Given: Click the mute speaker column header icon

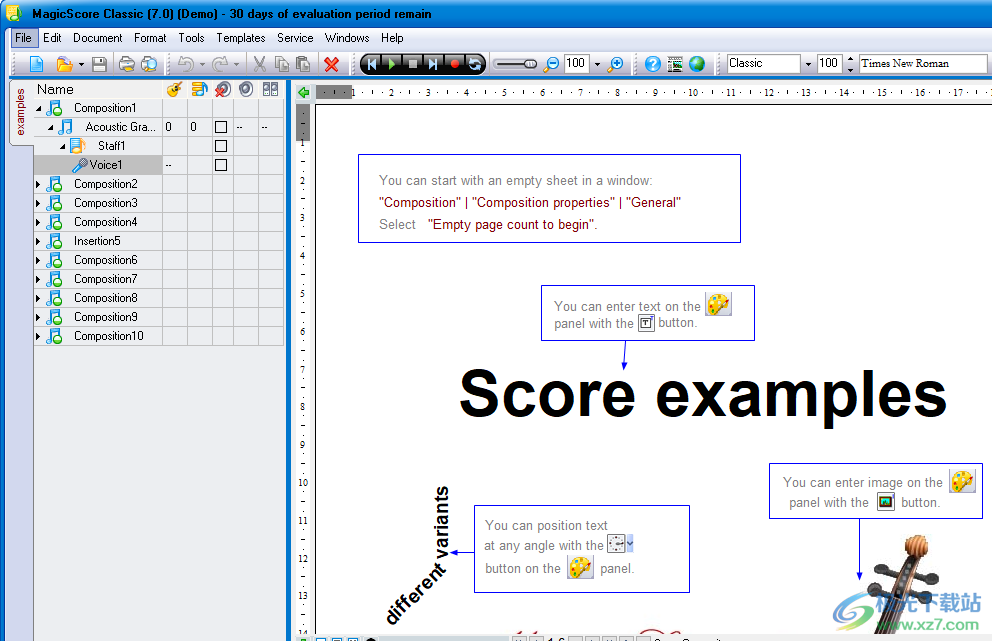Looking at the screenshot, I should tap(222, 89).
